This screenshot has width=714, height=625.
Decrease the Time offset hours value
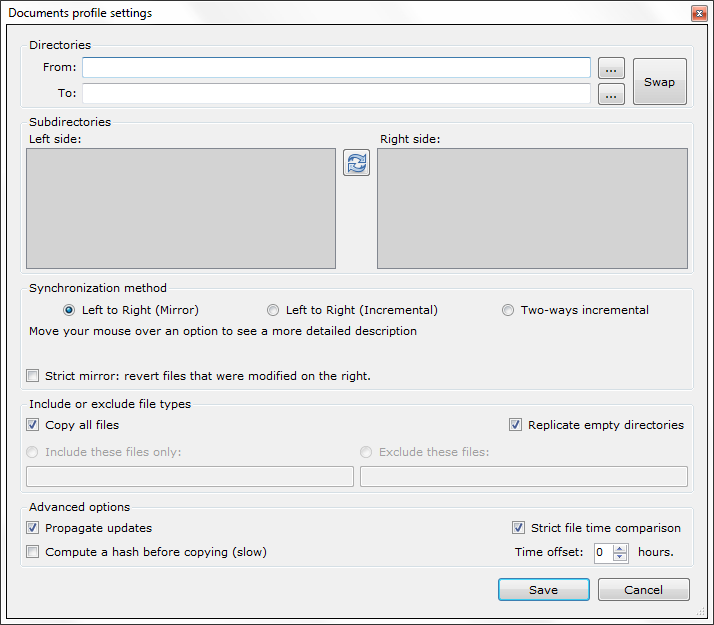(x=620, y=557)
